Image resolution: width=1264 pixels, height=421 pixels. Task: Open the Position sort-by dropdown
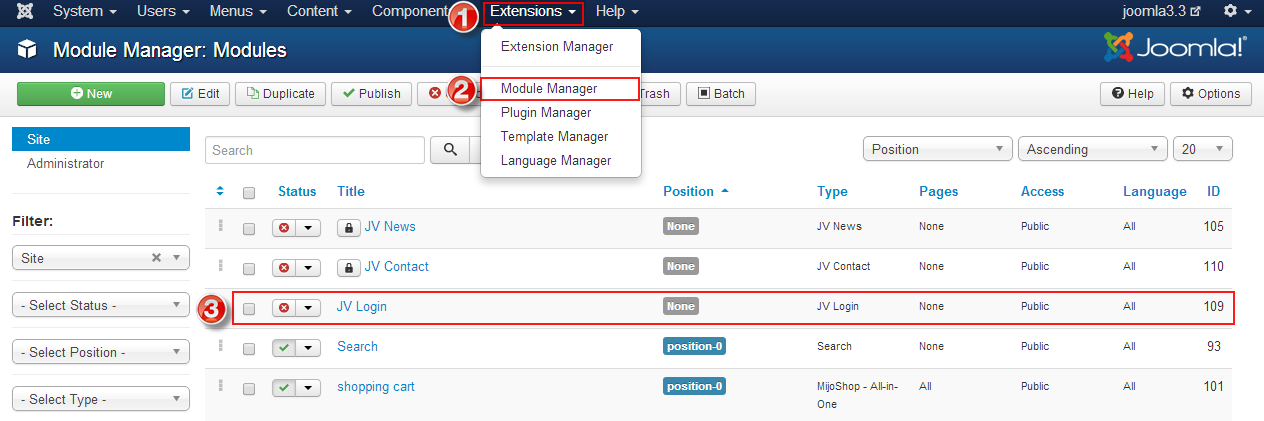pyautogui.click(x=937, y=149)
